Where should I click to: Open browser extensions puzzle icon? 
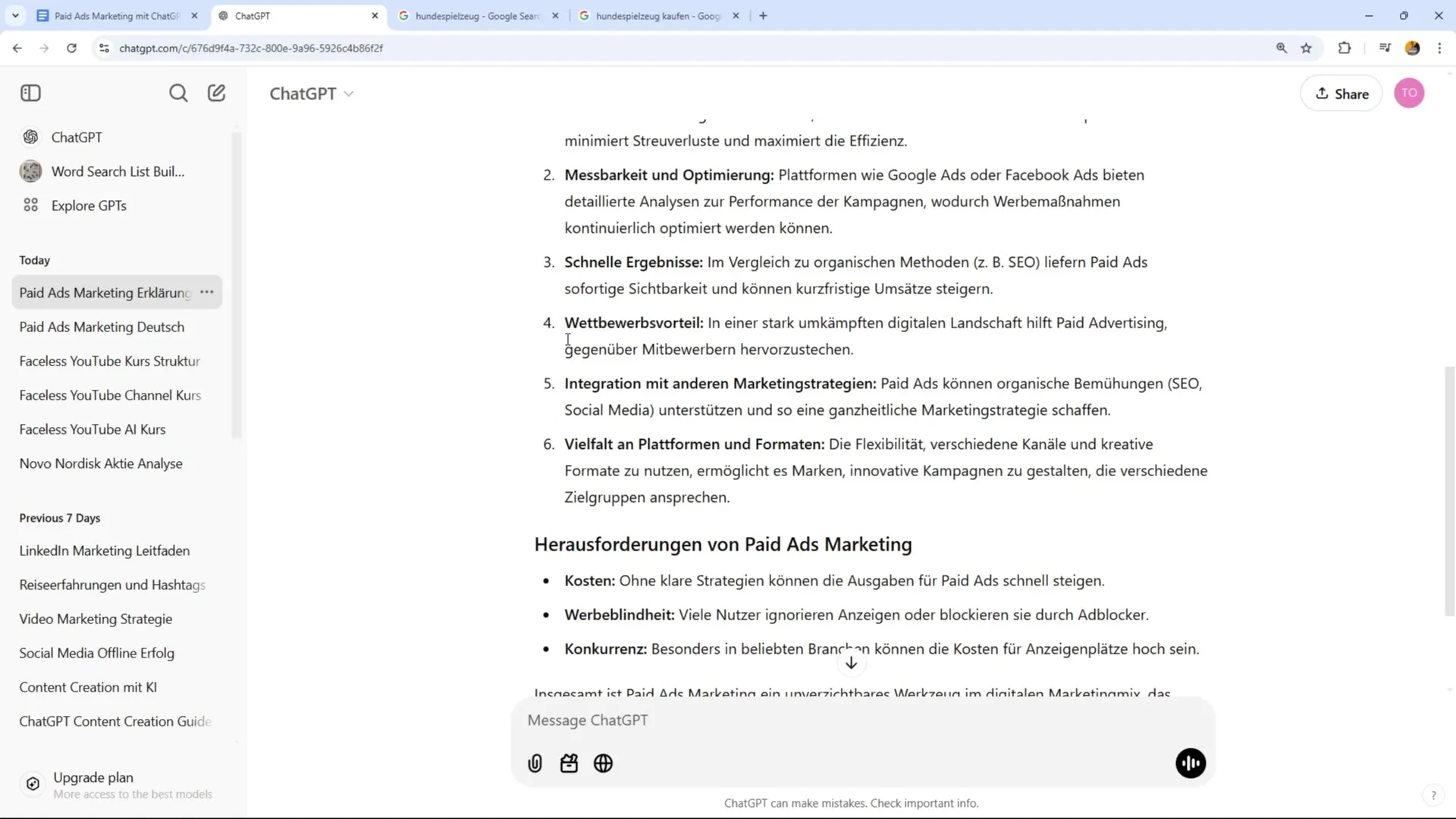[1345, 48]
